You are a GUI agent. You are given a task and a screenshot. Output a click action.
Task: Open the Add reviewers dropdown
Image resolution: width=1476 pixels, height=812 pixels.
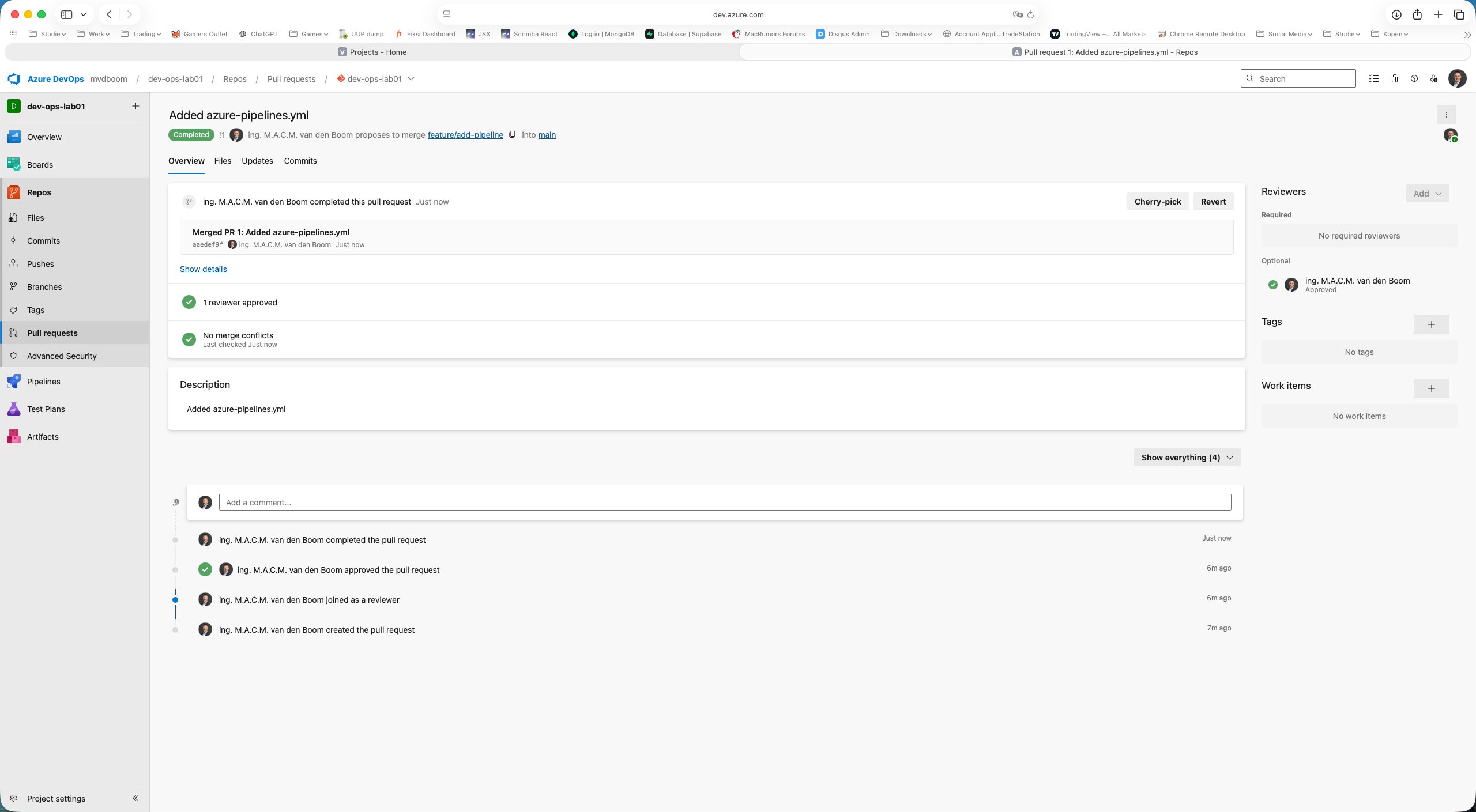1426,193
